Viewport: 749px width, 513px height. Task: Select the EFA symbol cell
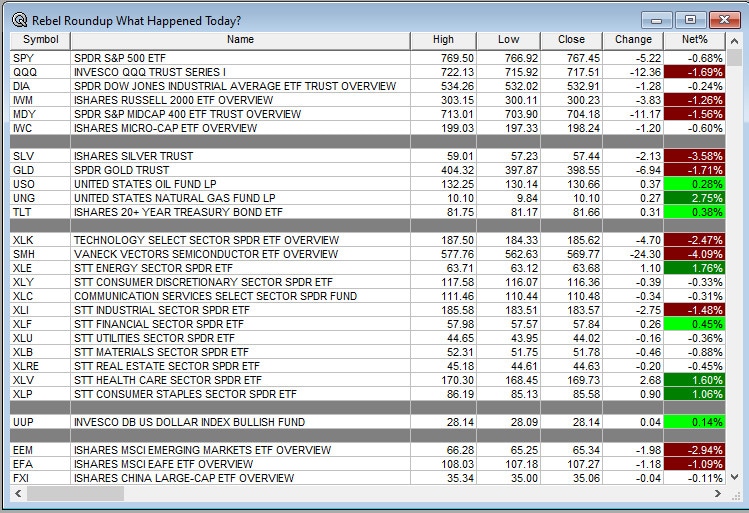click(40, 464)
